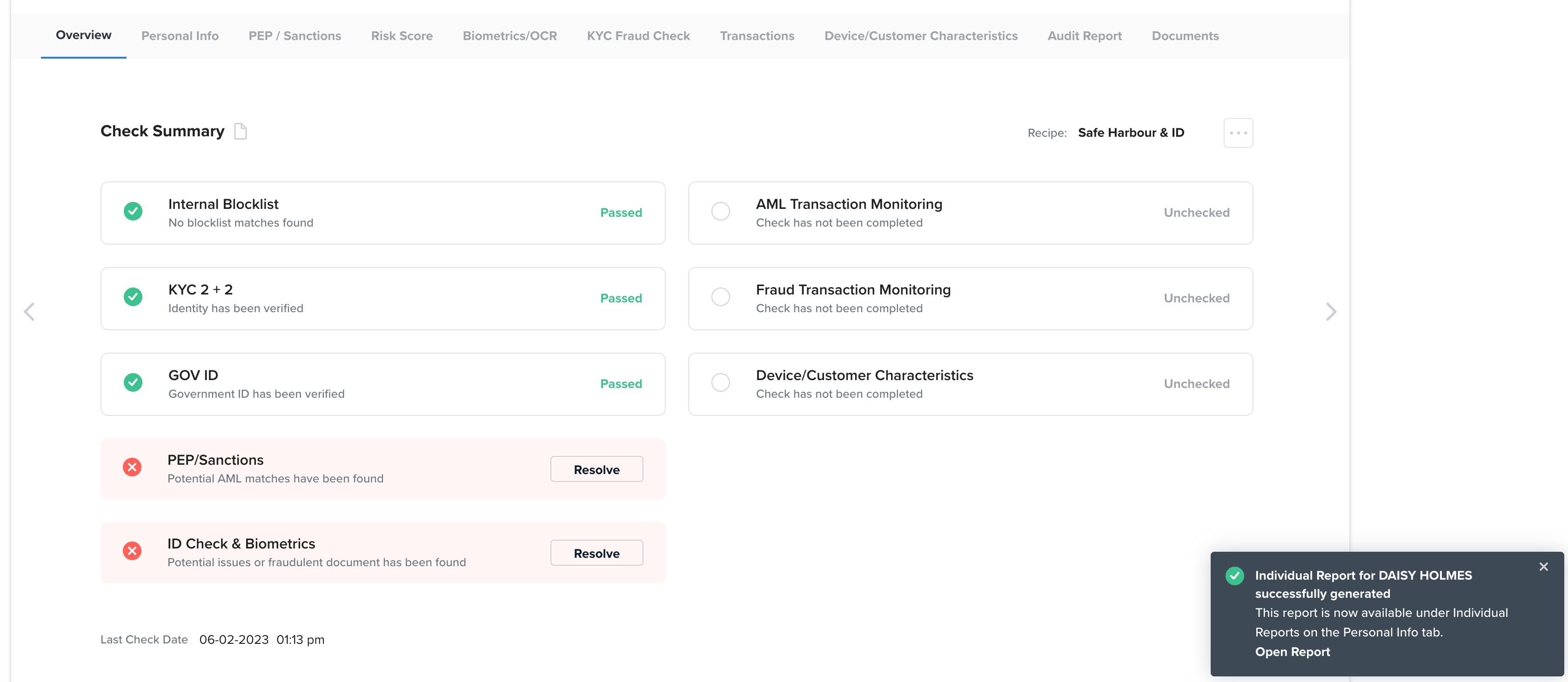Screen dimensions: 1568x682
Task: Click green success checkmark in report notification
Action: pos(1234,575)
